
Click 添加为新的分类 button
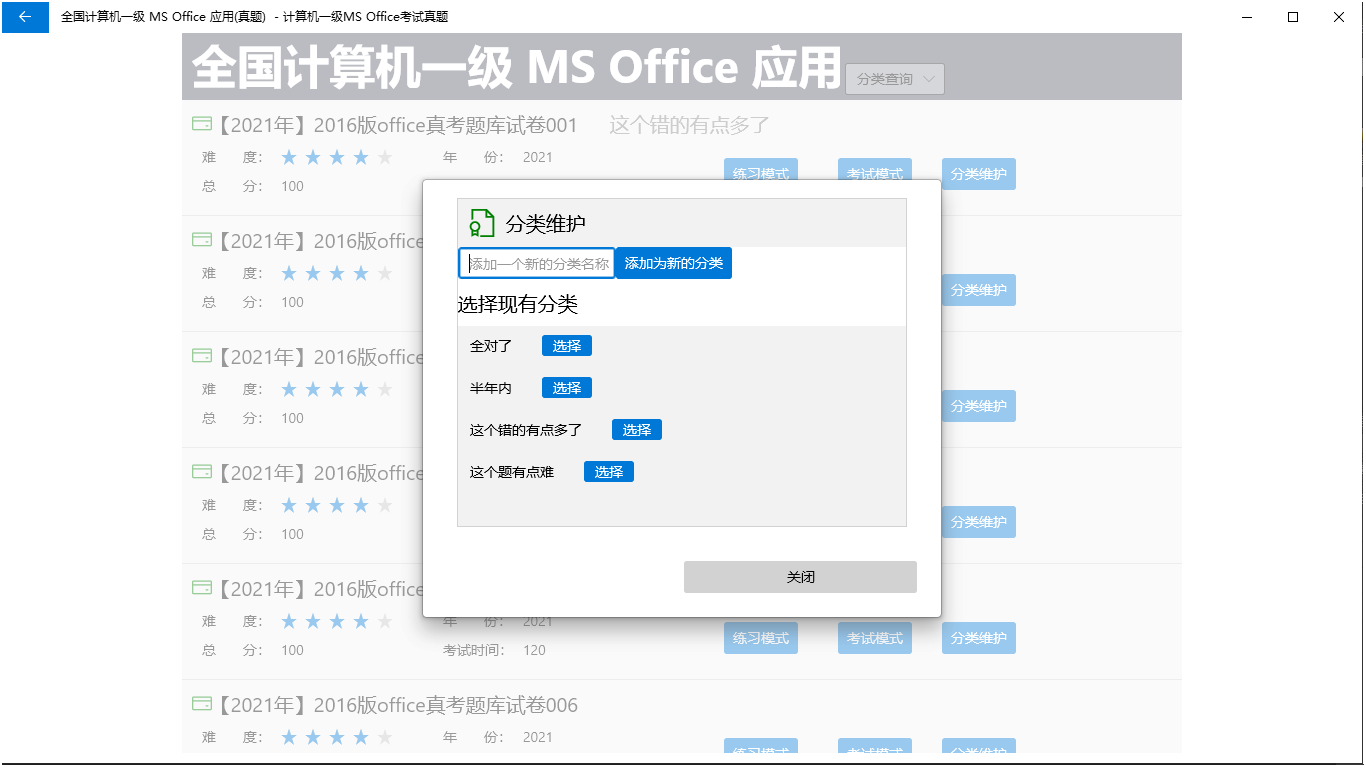pos(674,263)
